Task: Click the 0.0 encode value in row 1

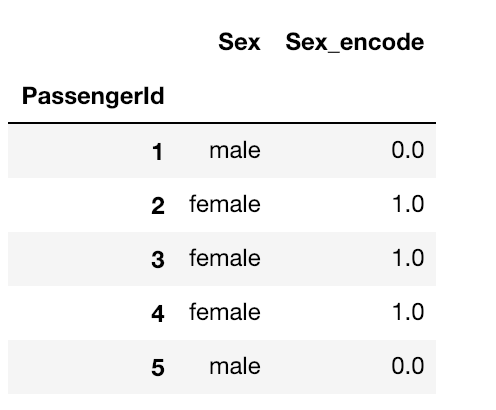Action: click(x=408, y=150)
